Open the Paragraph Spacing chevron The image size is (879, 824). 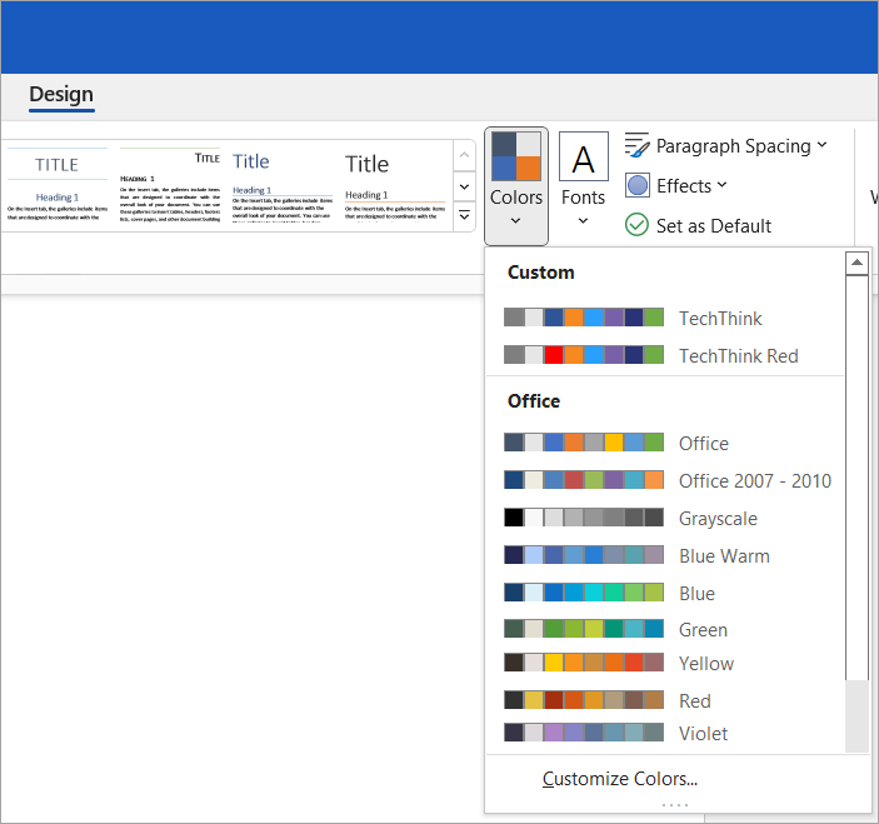coord(822,146)
